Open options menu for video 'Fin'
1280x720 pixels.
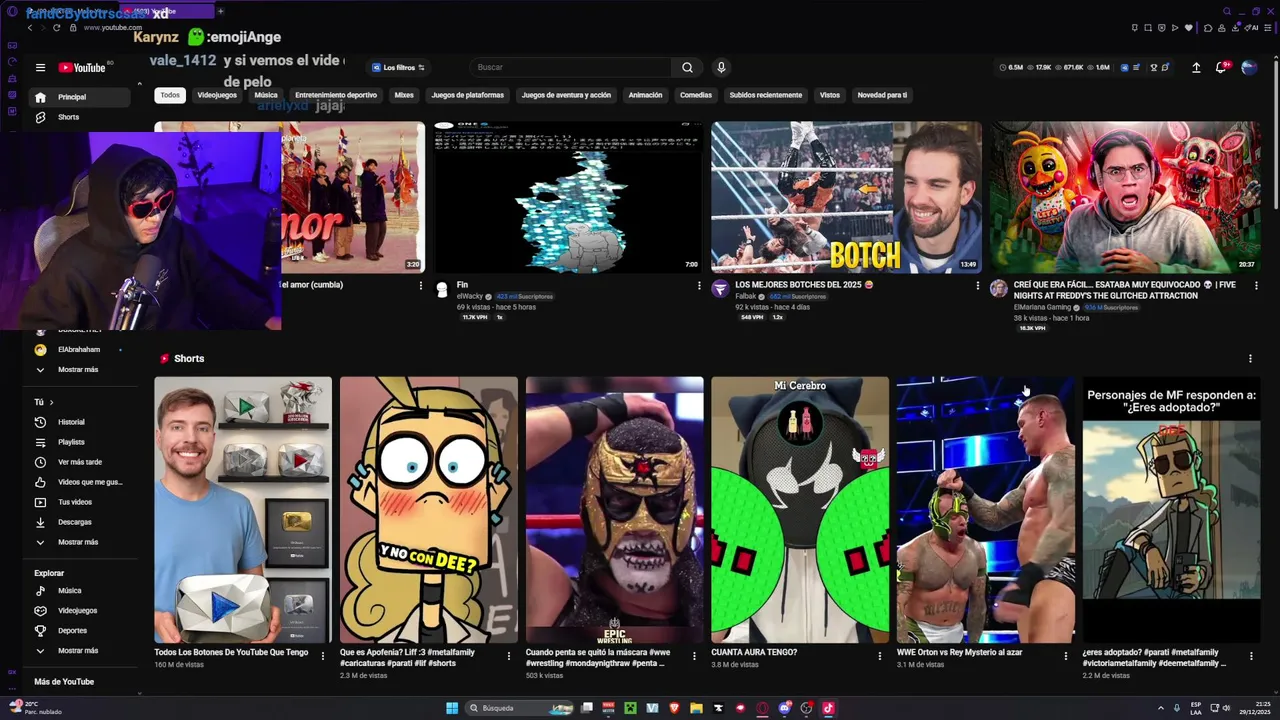click(699, 285)
